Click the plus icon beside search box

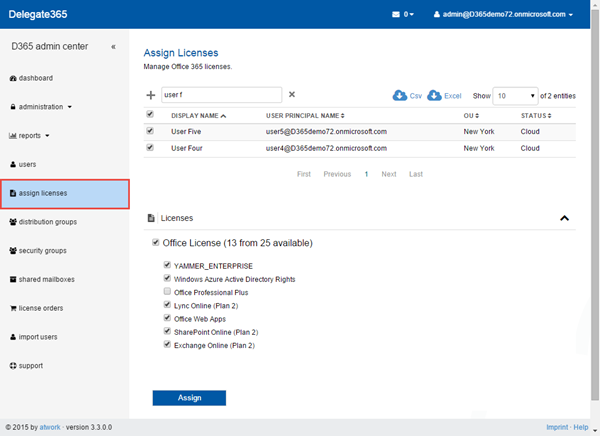(151, 95)
